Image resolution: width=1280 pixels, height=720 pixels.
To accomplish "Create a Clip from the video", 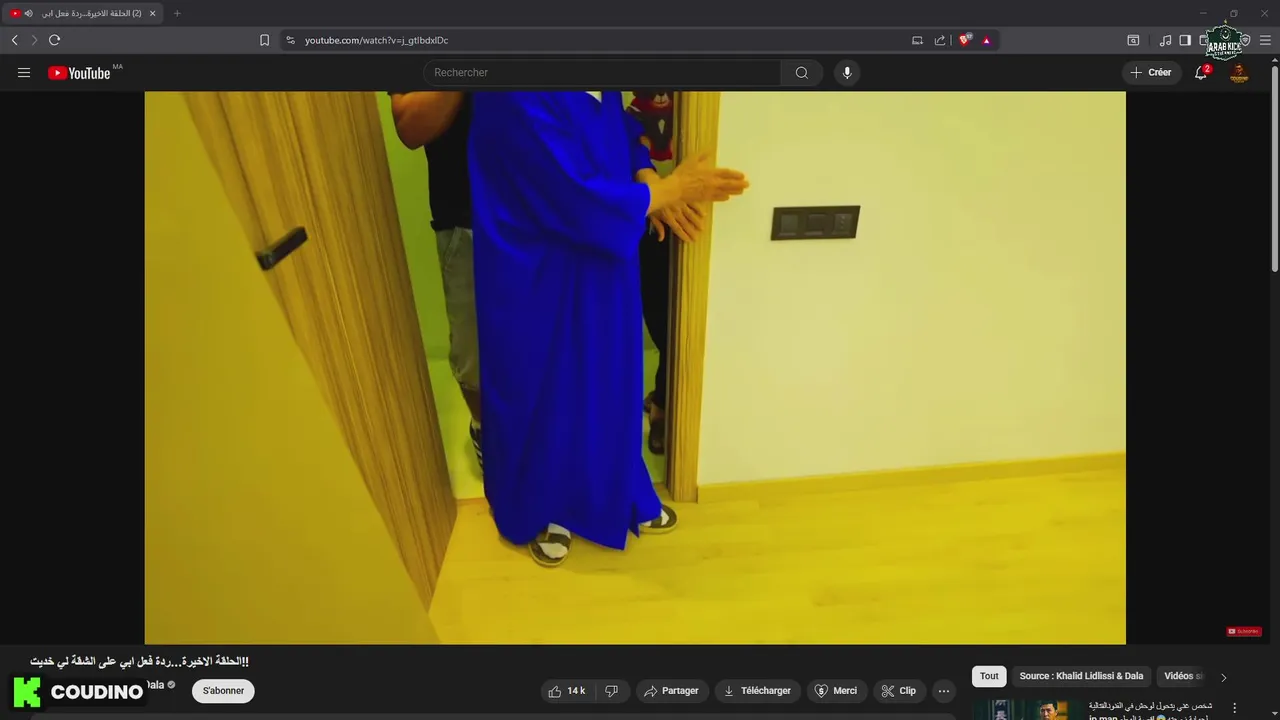I will pyautogui.click(x=898, y=691).
